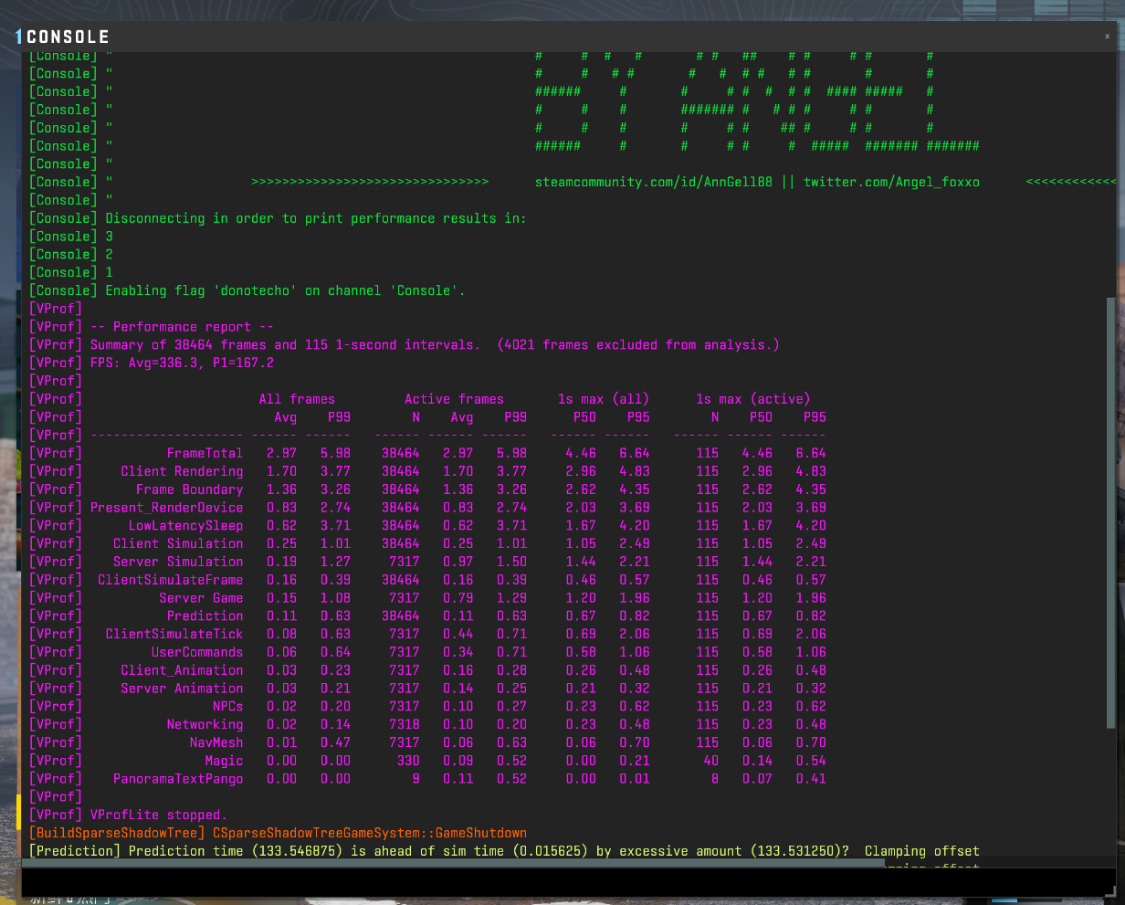Click the Frame Boundary row label
The image size is (1125, 905).
(189, 489)
